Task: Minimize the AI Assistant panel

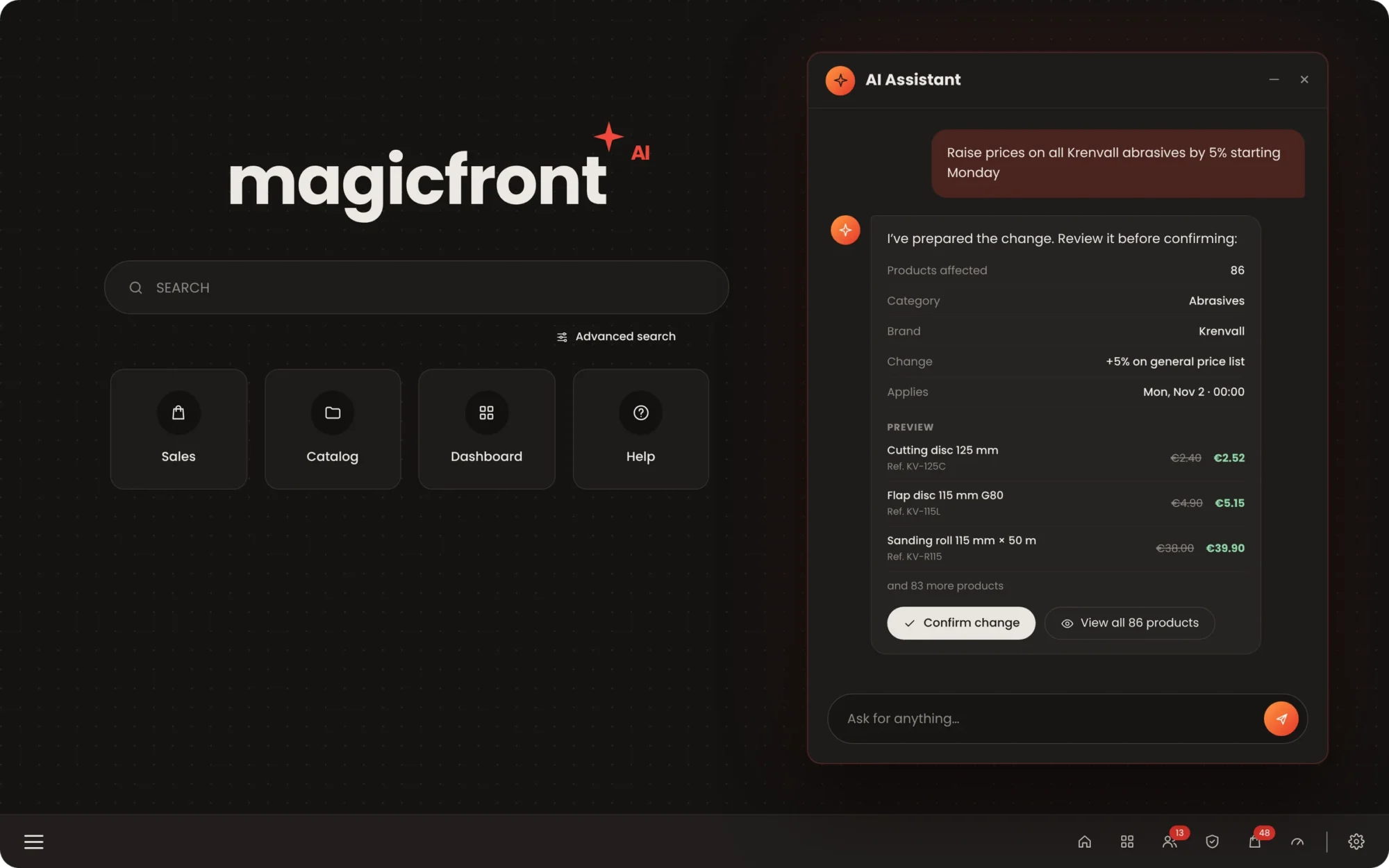Action: (1274, 80)
